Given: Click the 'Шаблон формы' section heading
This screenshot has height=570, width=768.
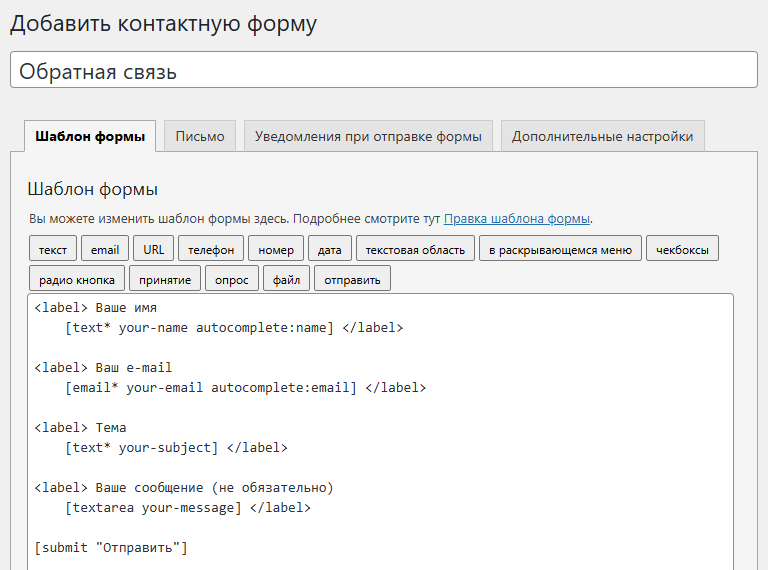Looking at the screenshot, I should pos(93,189).
